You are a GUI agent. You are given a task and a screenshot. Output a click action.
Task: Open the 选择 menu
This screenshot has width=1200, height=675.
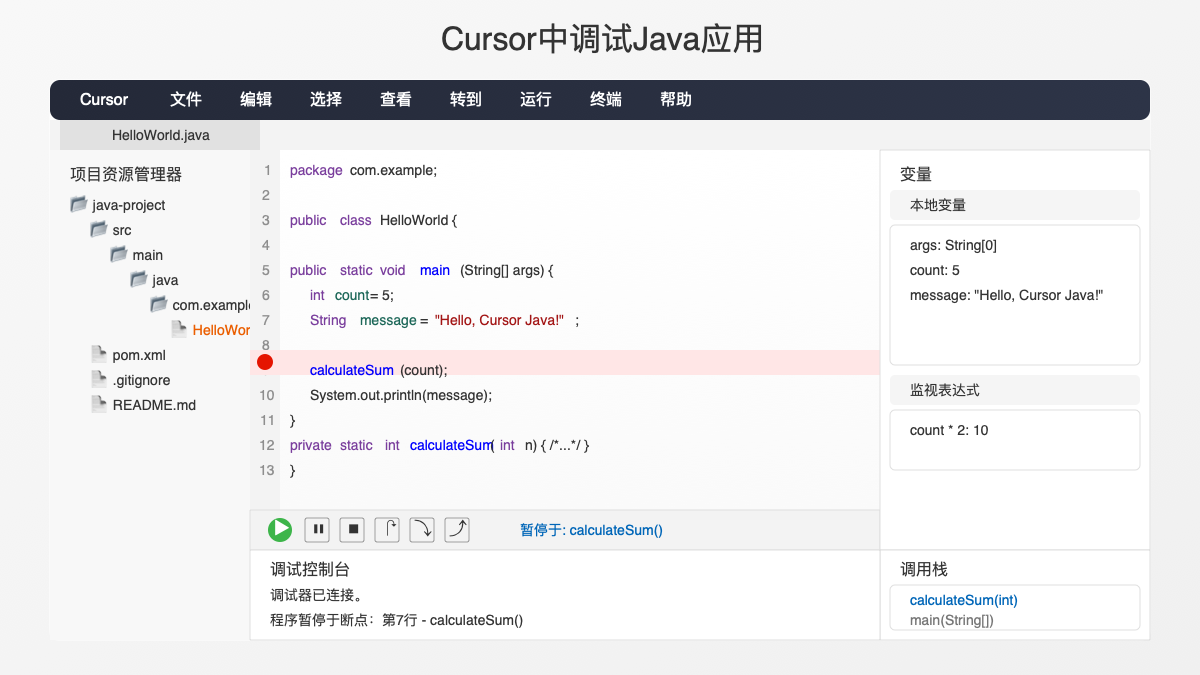pyautogui.click(x=326, y=100)
